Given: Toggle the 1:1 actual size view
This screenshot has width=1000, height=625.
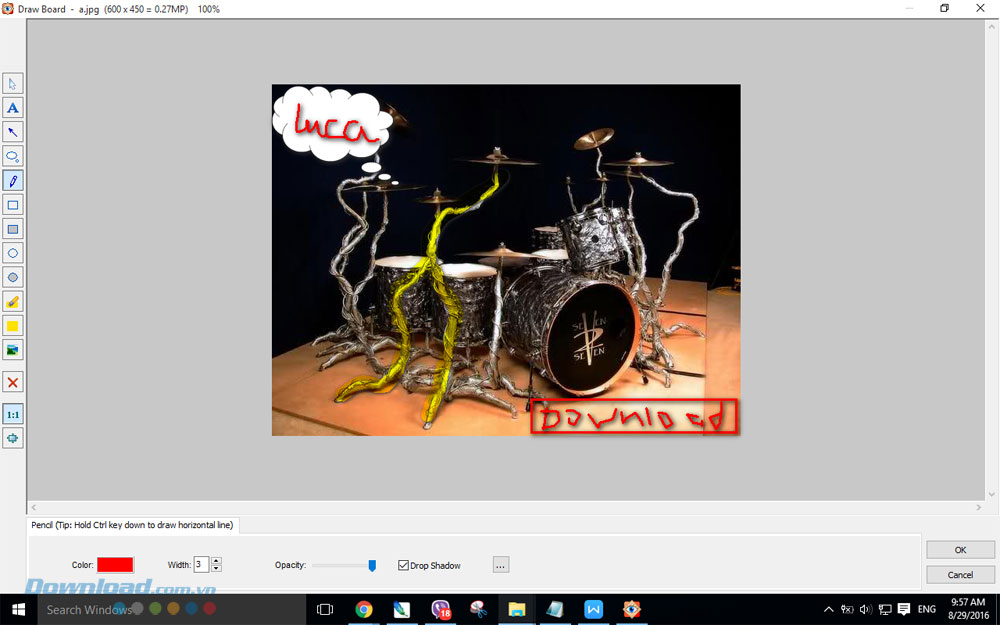Looking at the screenshot, I should coord(13,414).
